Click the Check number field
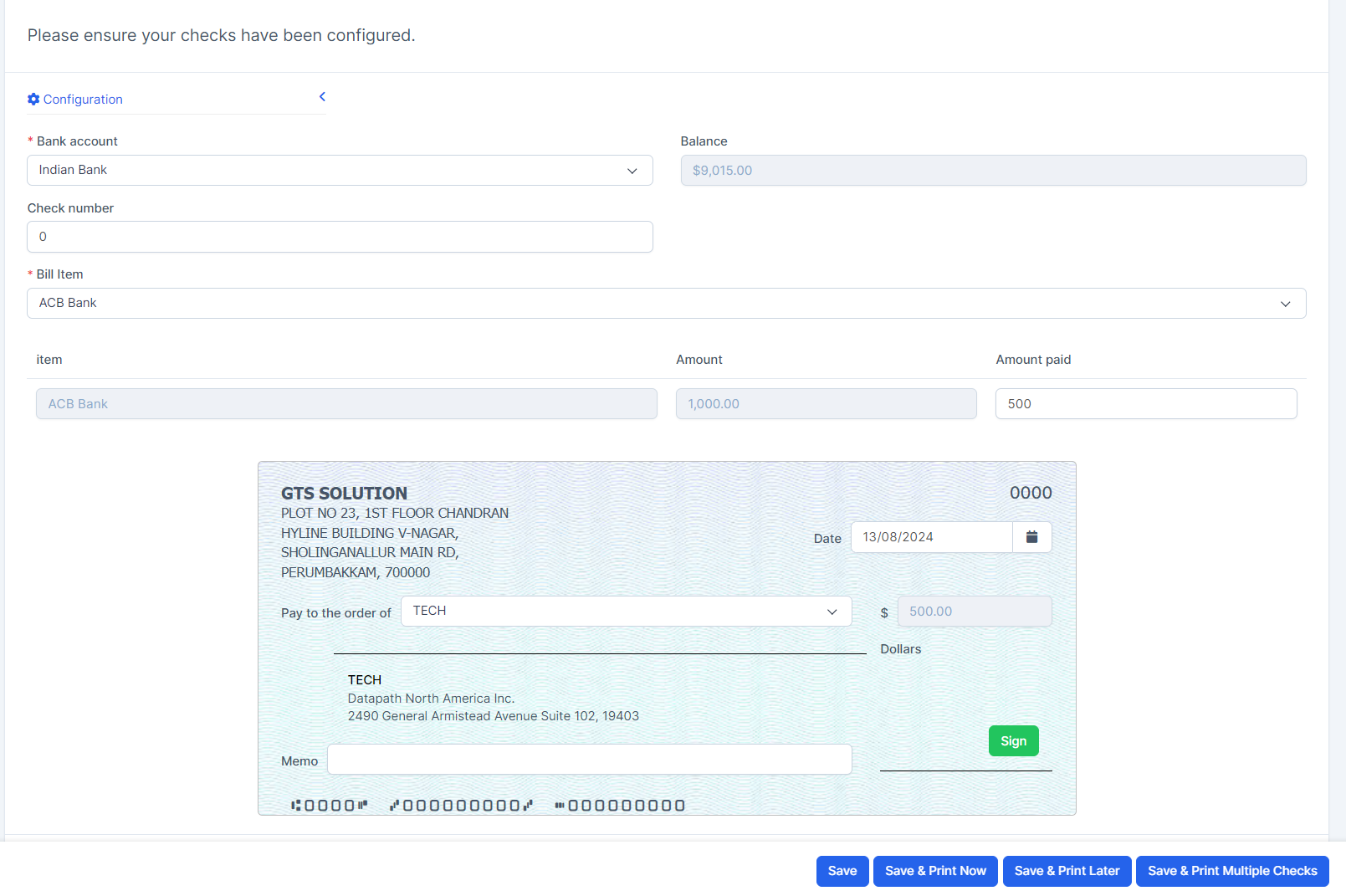 [x=340, y=237]
